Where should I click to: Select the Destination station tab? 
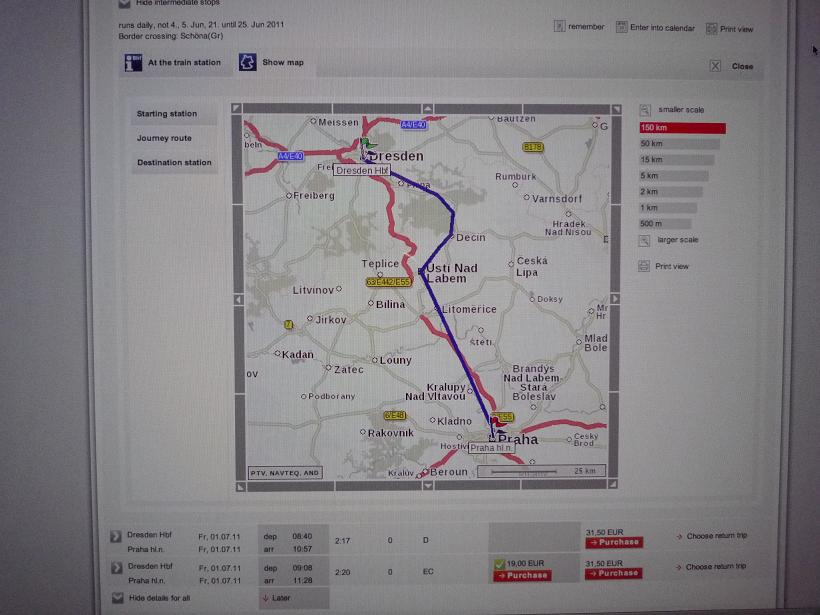pos(174,163)
